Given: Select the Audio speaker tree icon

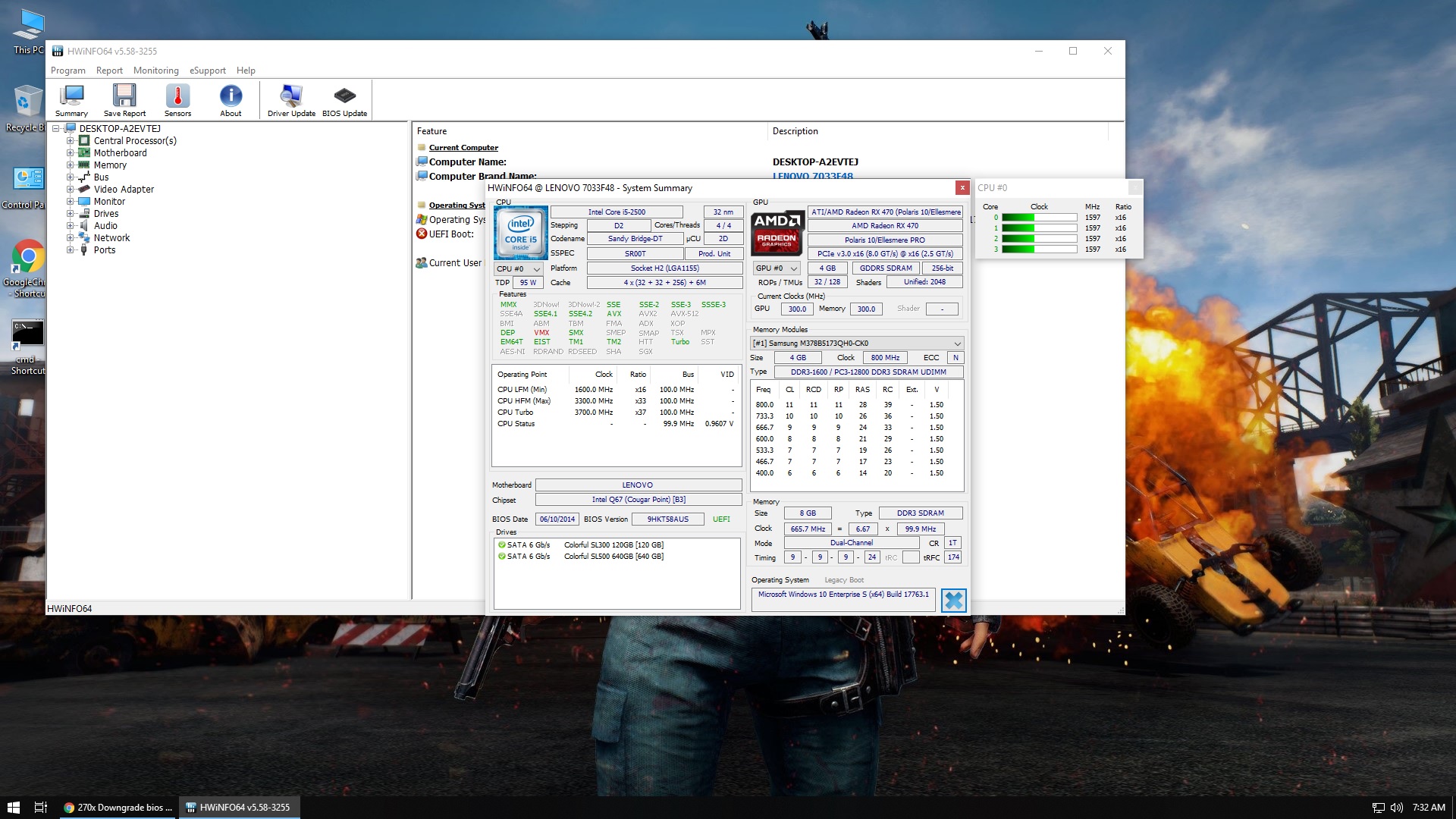Looking at the screenshot, I should pyautogui.click(x=84, y=226).
